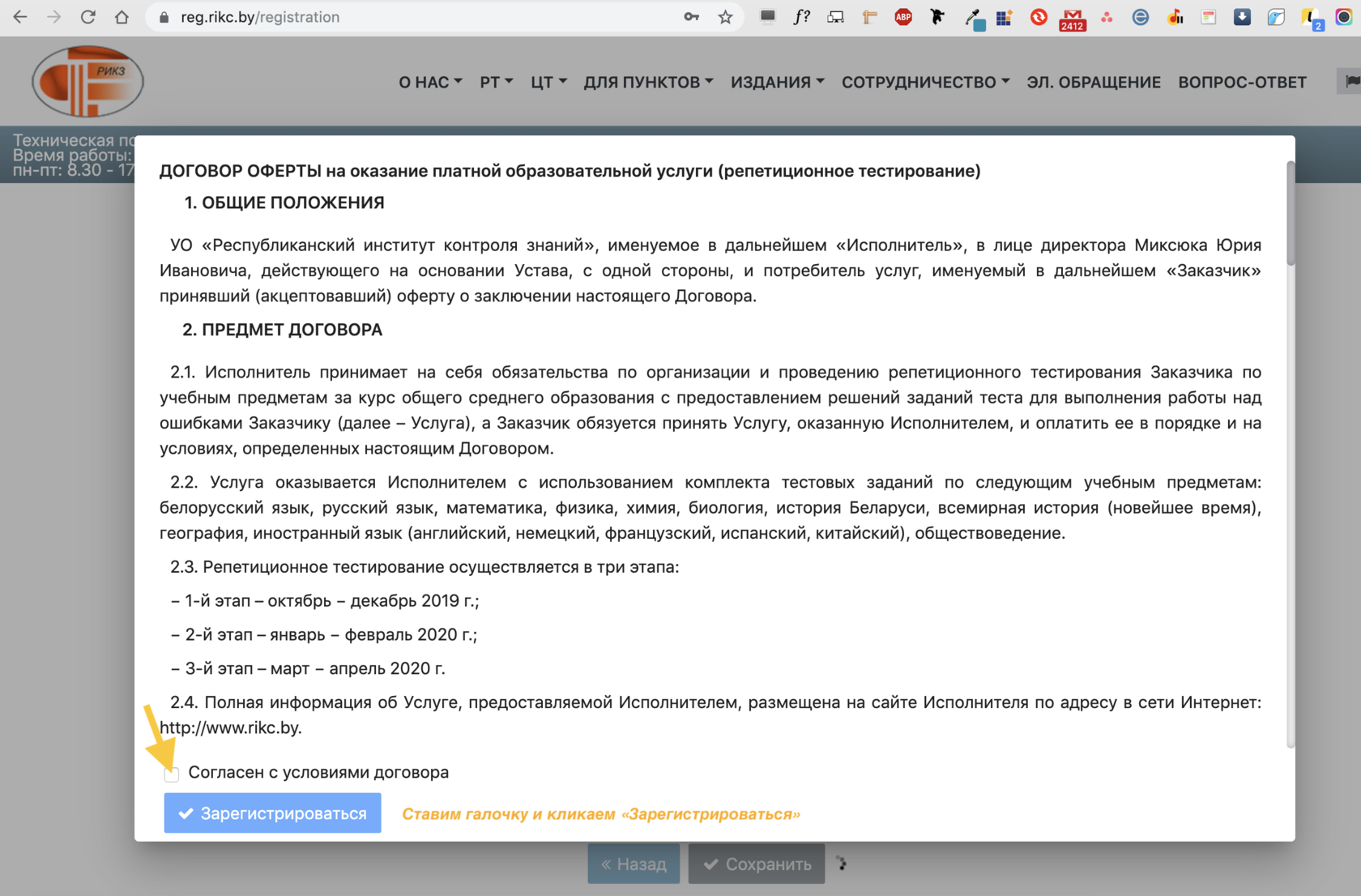Open the download arrow extension icon

[x=1242, y=17]
